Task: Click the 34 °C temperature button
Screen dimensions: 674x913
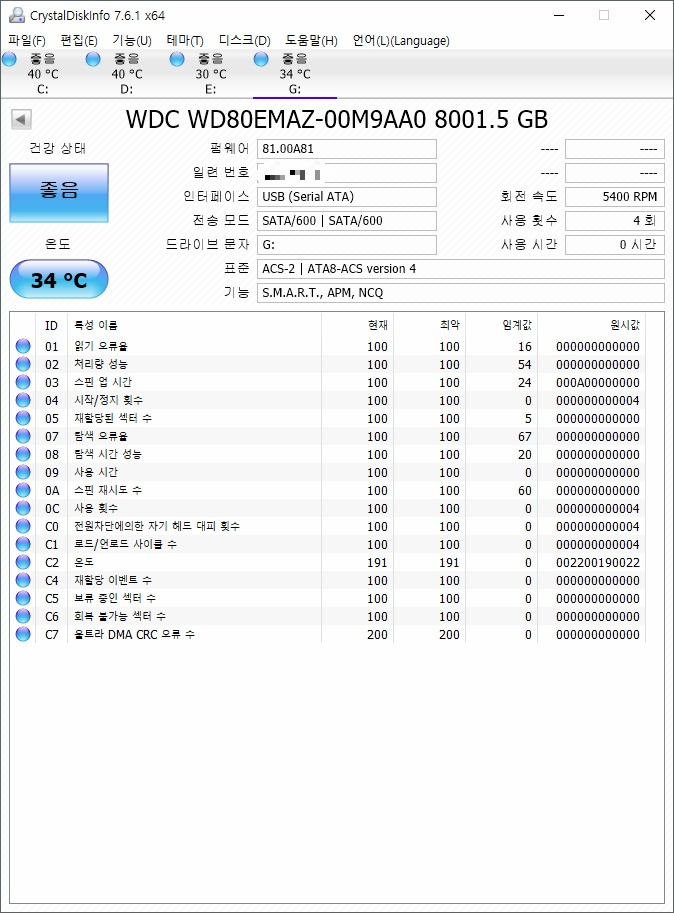Action: click(x=59, y=279)
